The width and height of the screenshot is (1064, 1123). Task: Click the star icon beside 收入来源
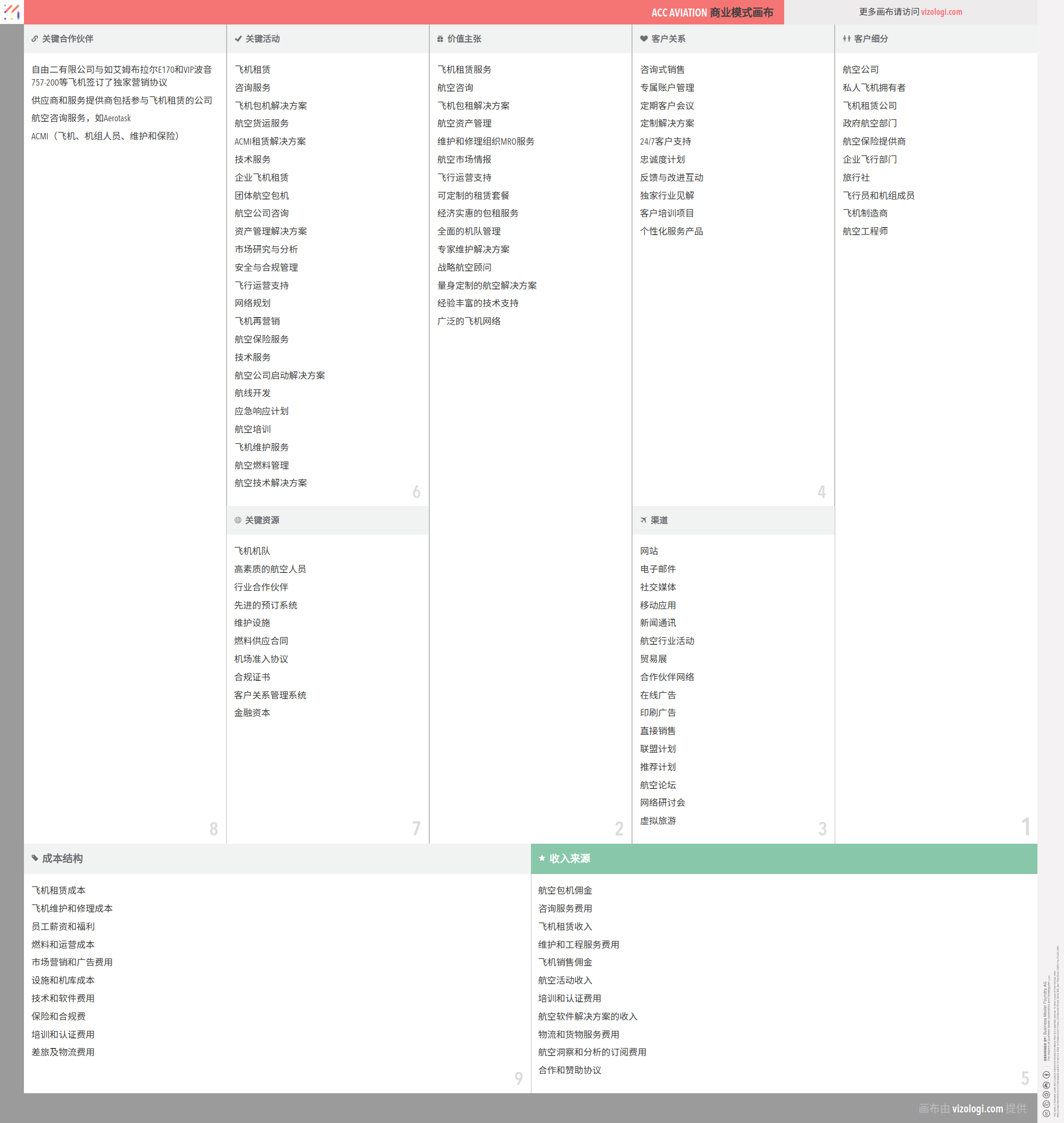click(x=542, y=858)
